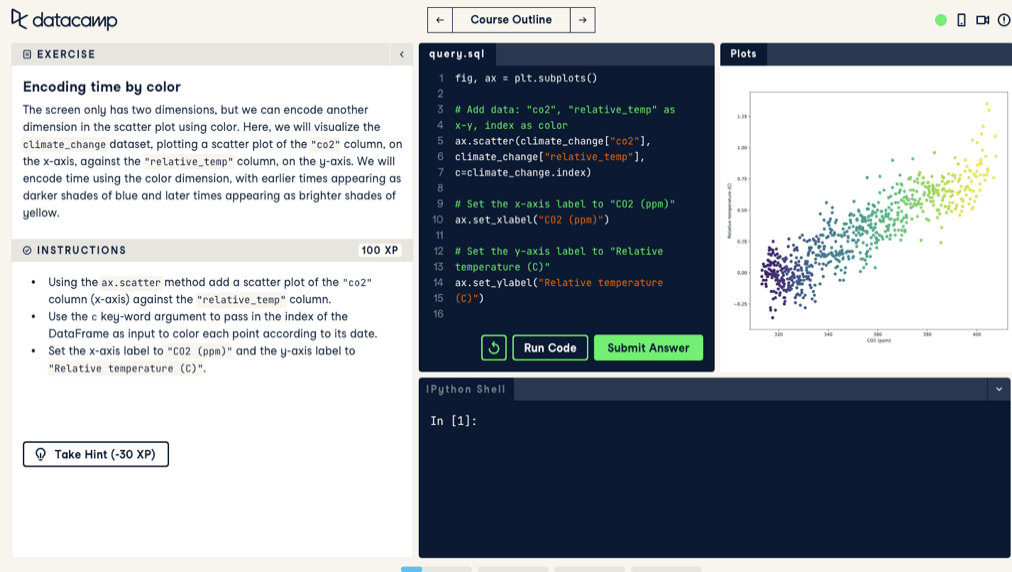The image size is (1012, 572).
Task: Switch to the Plots tab
Action: point(744,54)
